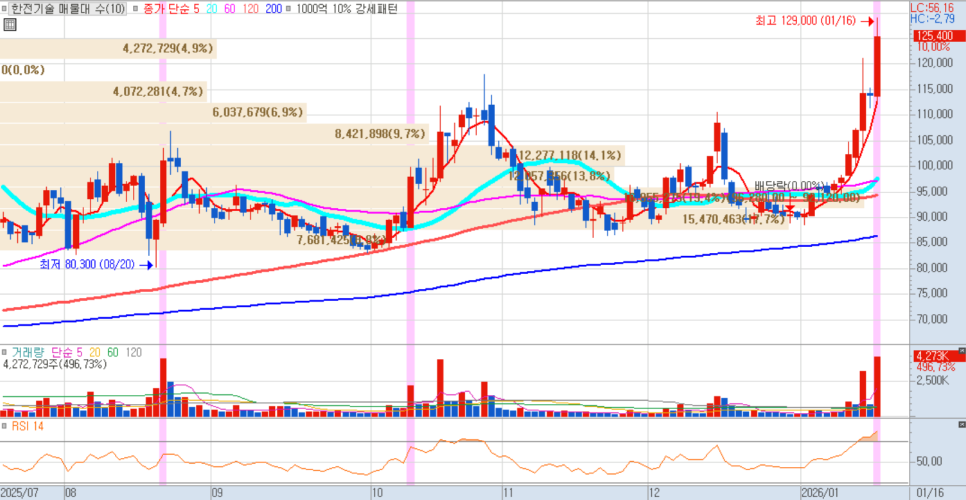This screenshot has height=500, width=966.
Task: Click the small square marker before 한전기술 매물대
Action: (6, 9)
